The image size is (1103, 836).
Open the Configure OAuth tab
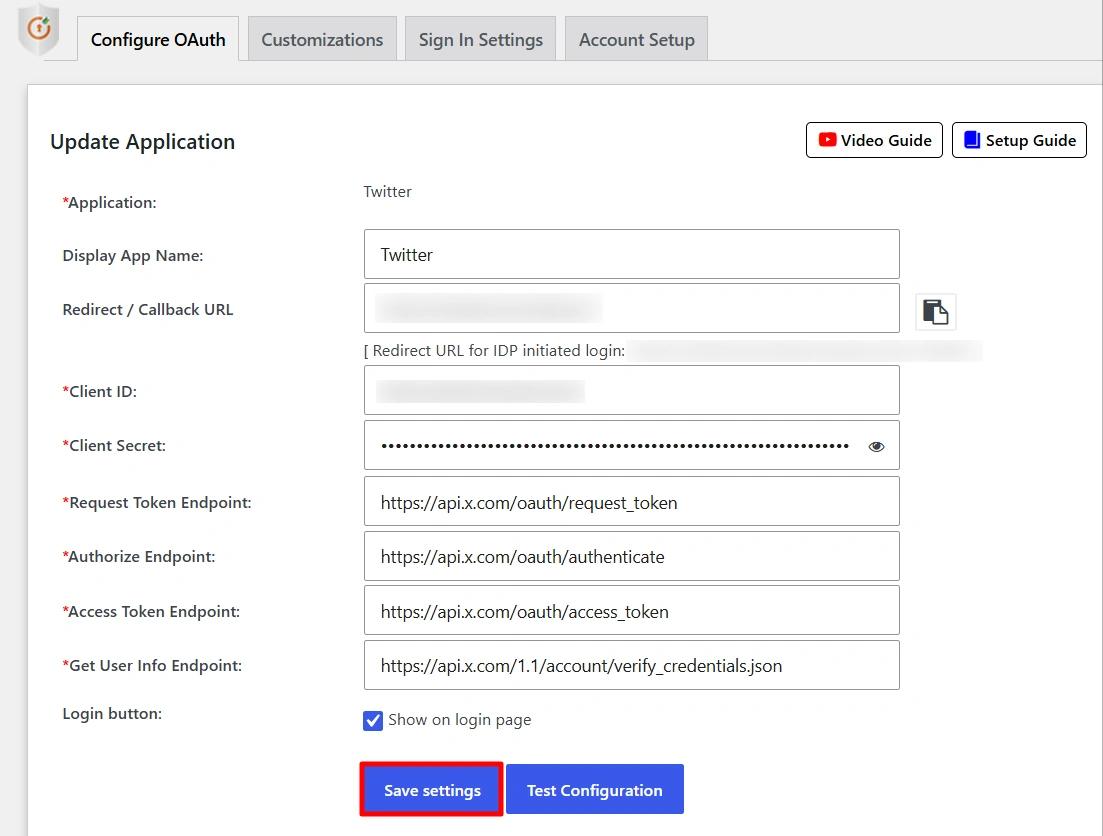coord(158,39)
